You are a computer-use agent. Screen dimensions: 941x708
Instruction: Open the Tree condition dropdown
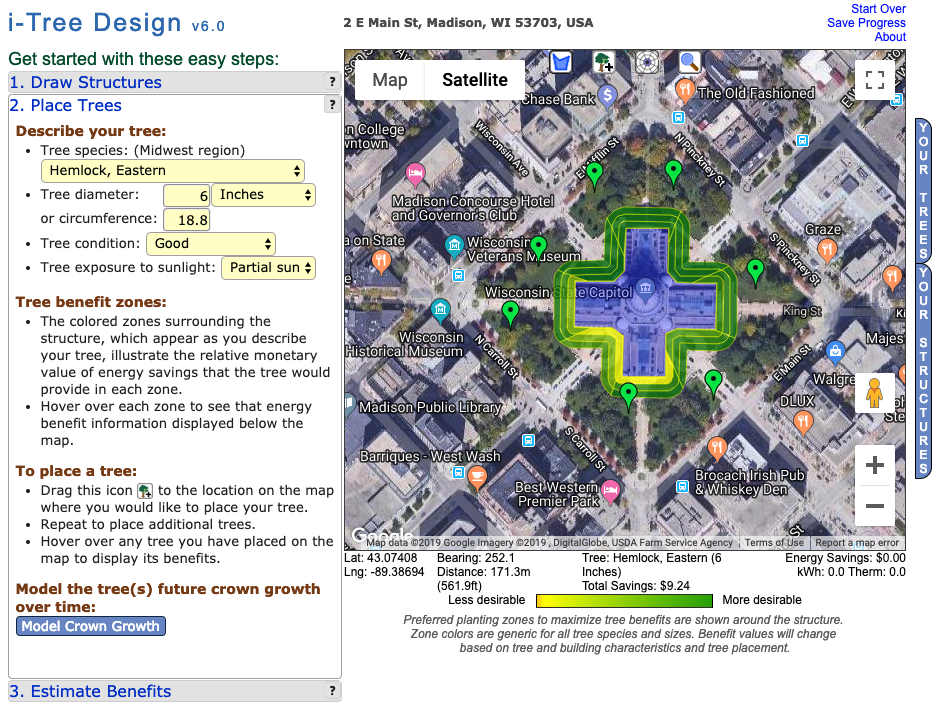[x=211, y=244]
